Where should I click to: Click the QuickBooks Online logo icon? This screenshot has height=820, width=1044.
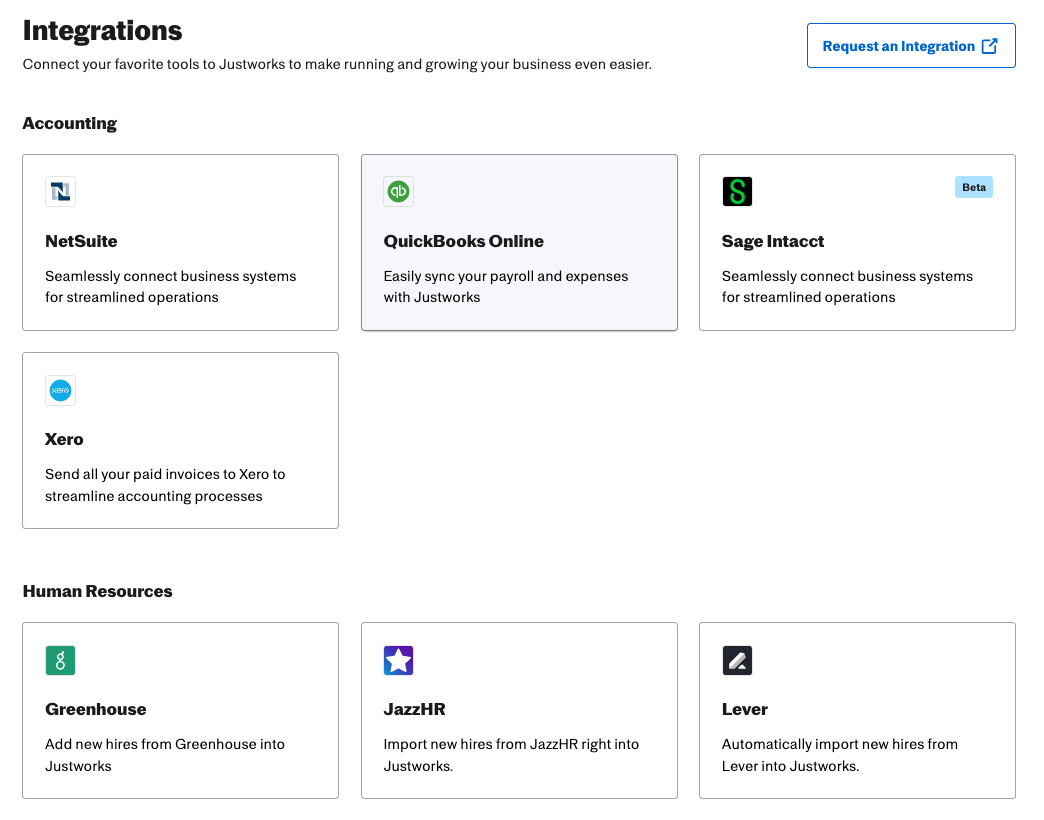[x=398, y=192]
